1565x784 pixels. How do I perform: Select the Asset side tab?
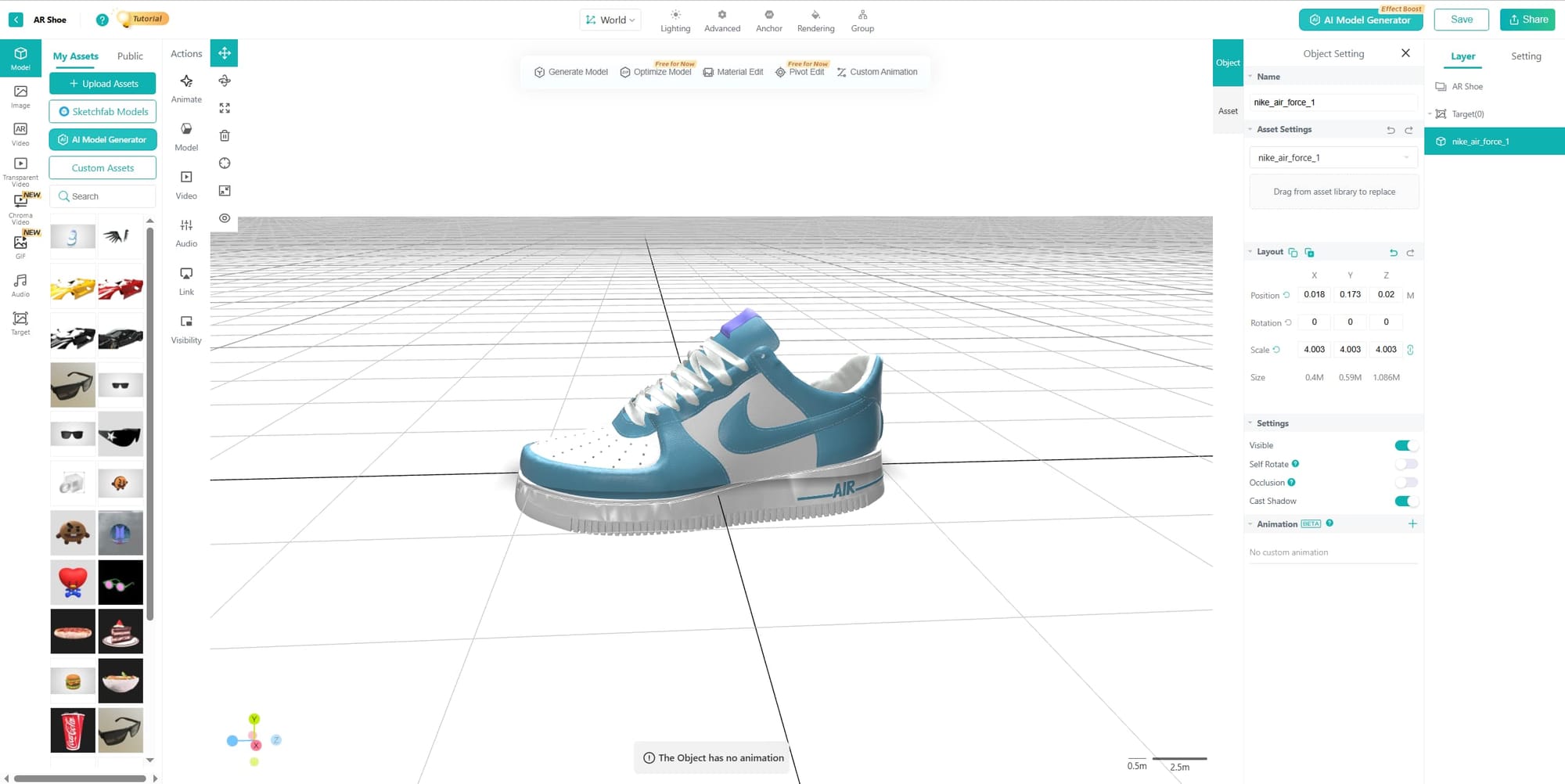coord(1228,111)
